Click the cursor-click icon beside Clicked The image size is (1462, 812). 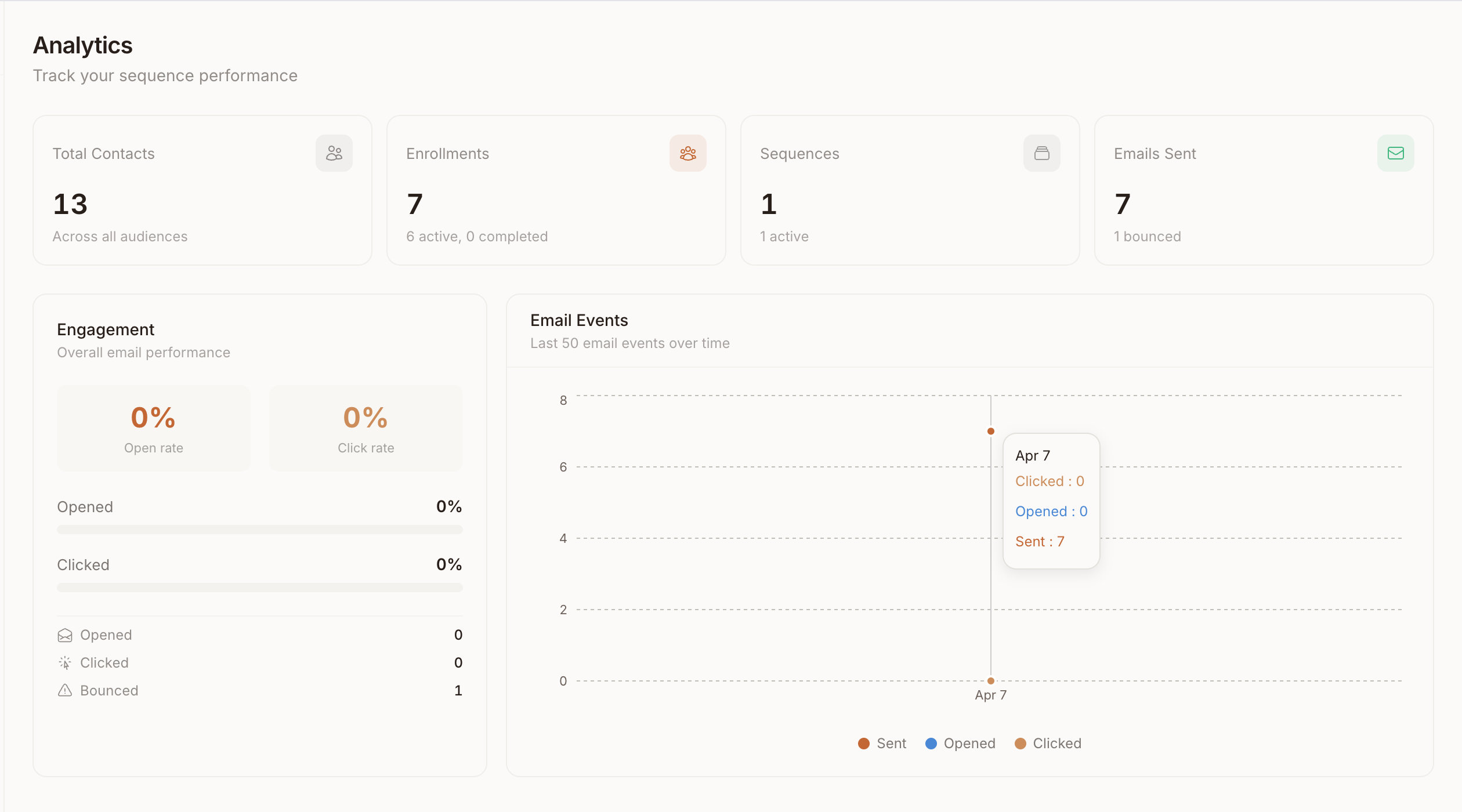[x=65, y=663]
